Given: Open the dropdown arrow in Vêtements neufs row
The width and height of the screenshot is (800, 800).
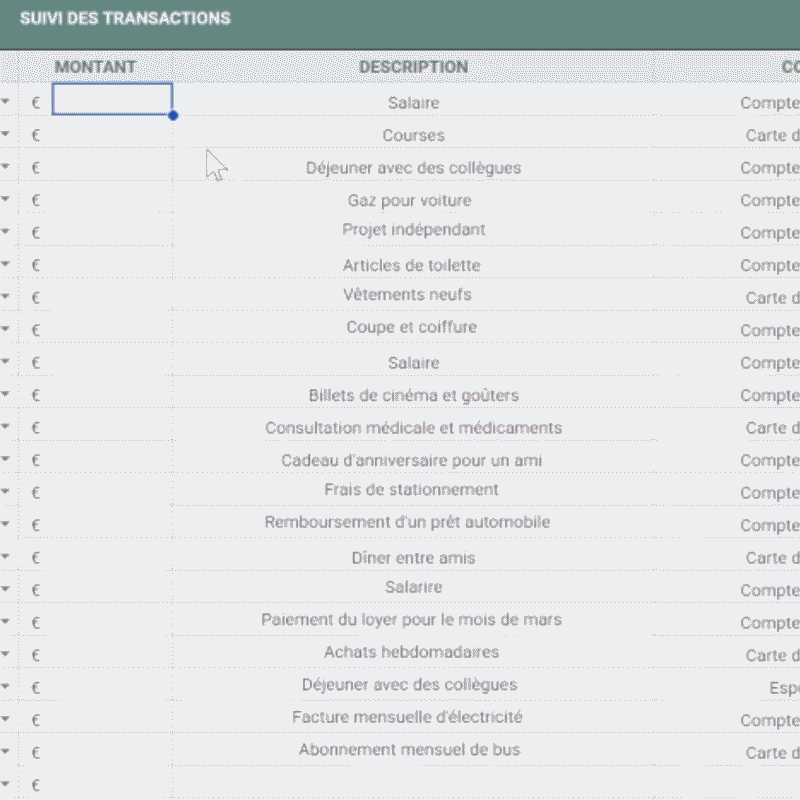Looking at the screenshot, I should point(6,297).
